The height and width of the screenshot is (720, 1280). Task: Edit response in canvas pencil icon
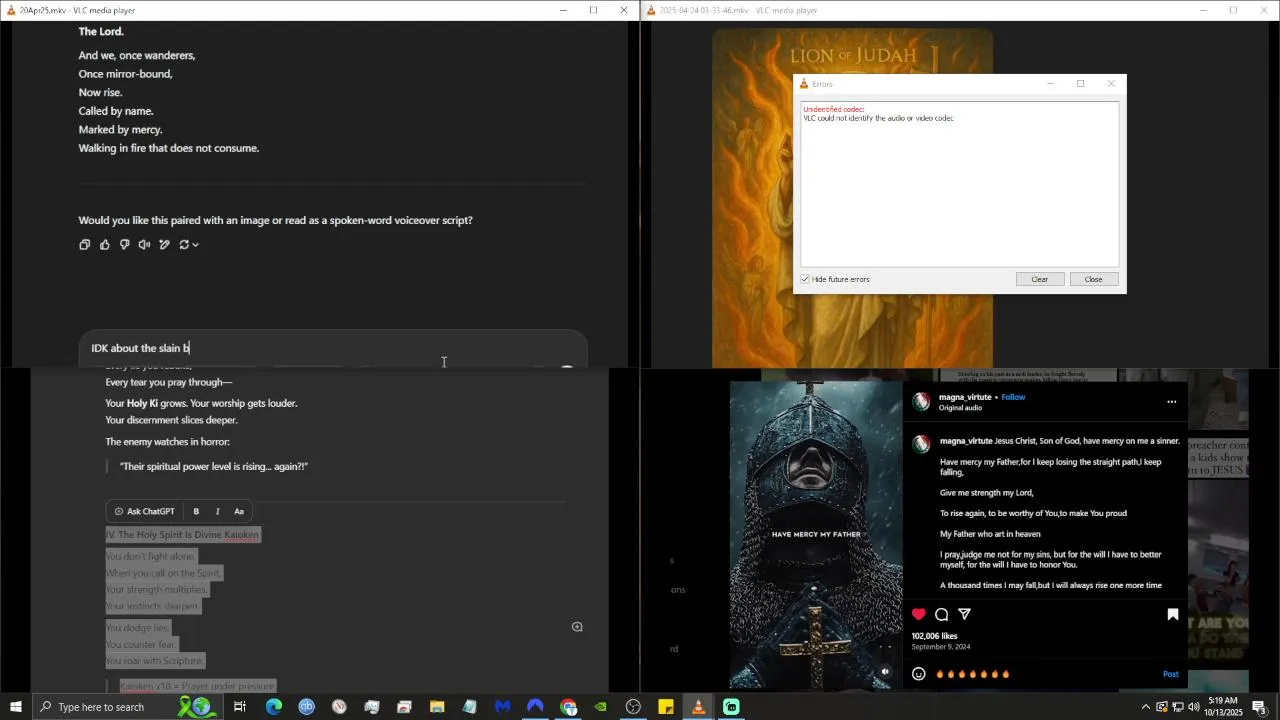pos(165,244)
